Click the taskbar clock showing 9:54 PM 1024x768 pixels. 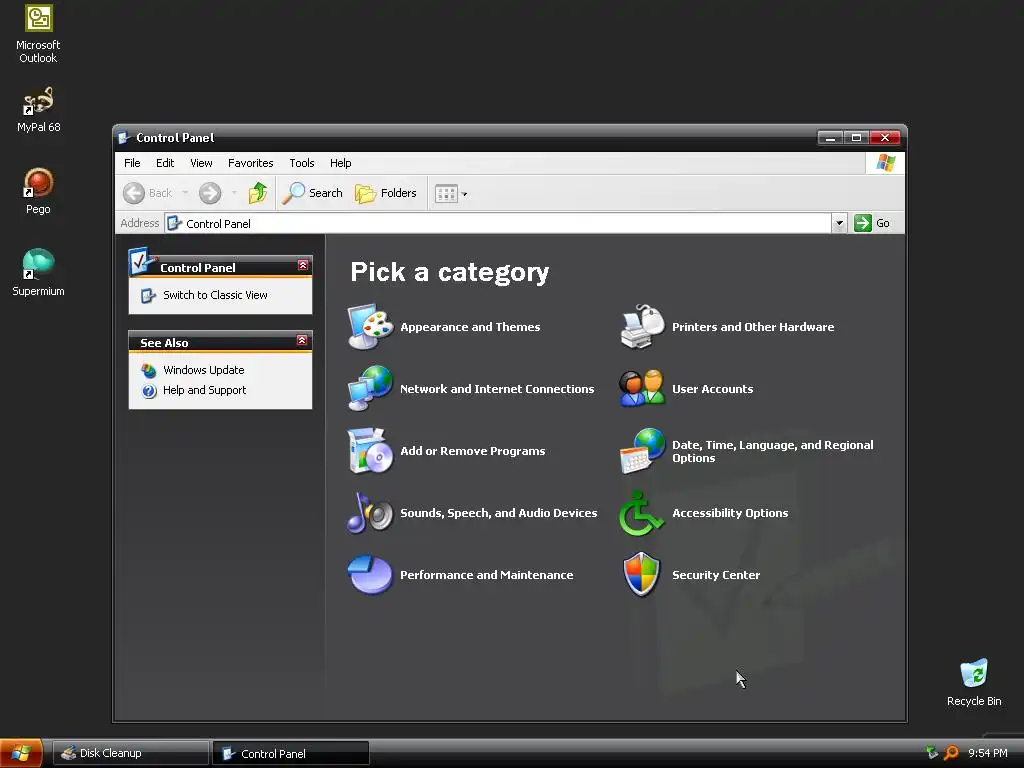point(987,754)
